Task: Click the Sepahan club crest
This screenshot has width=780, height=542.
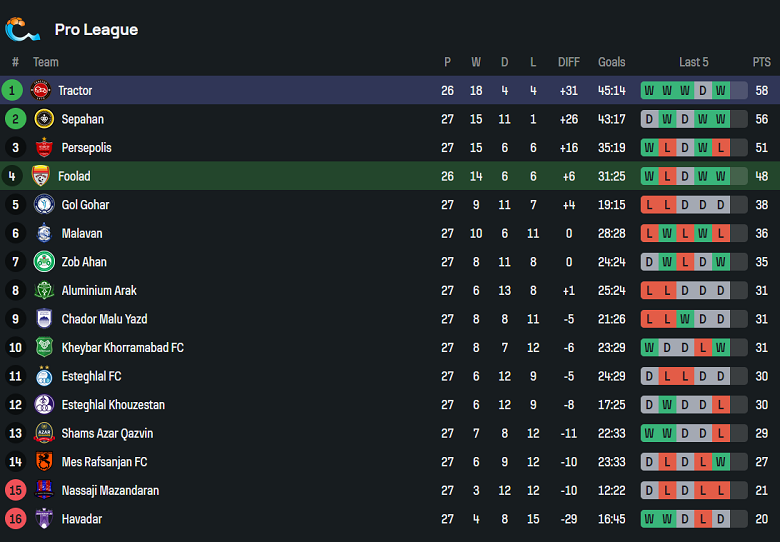Action: point(43,119)
